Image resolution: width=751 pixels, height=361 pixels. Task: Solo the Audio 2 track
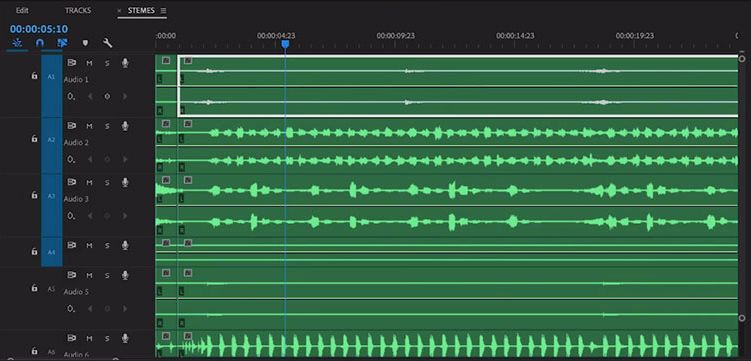(107, 126)
